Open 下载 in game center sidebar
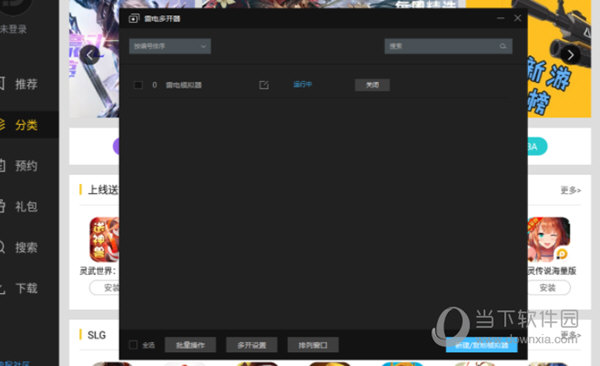 [26, 288]
